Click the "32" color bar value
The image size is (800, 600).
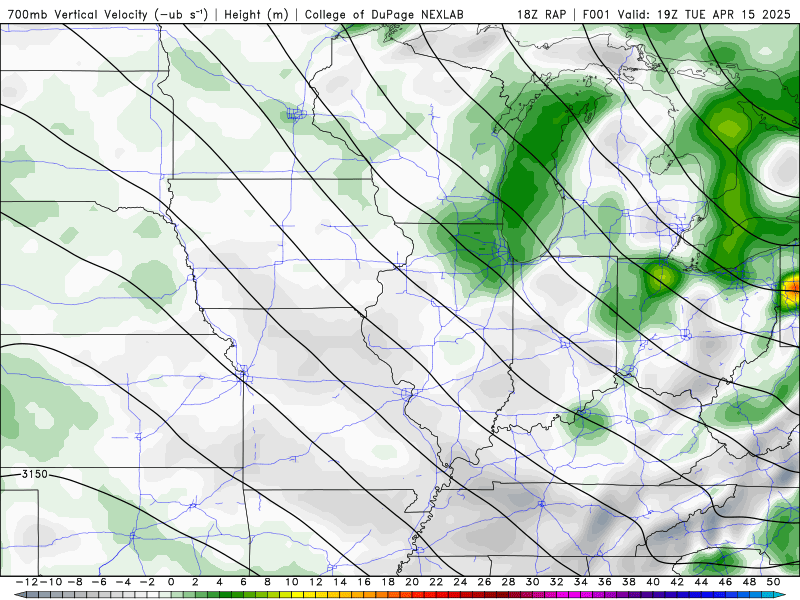tap(557, 582)
